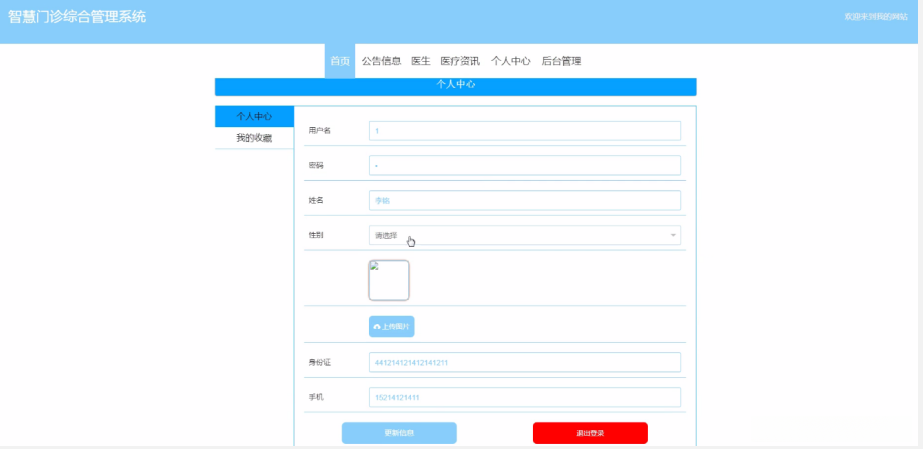Click the 身份证 number input field
Screen dimensions: 923x449
tap(524, 362)
